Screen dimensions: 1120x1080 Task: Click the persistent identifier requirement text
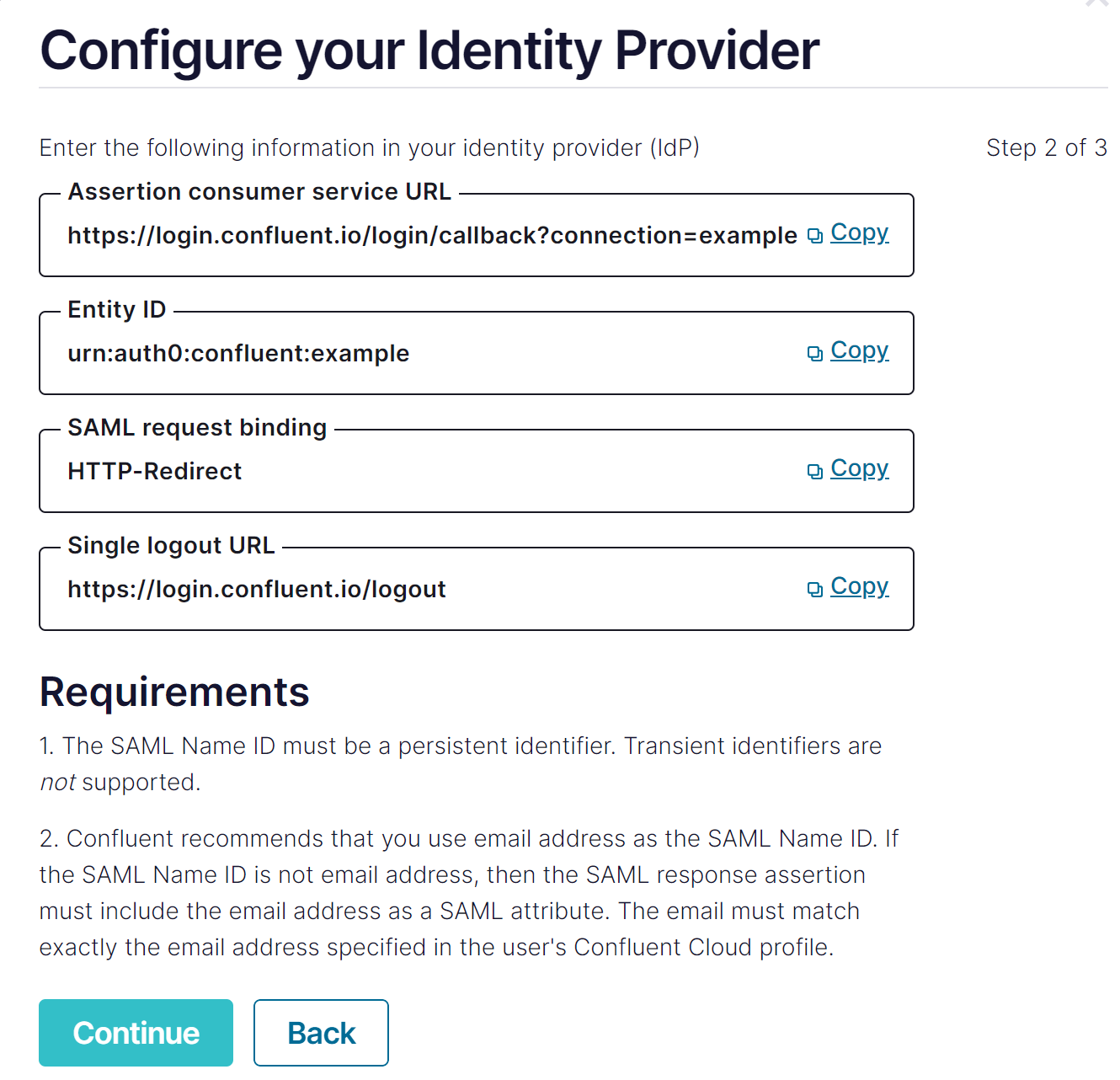[460, 746]
